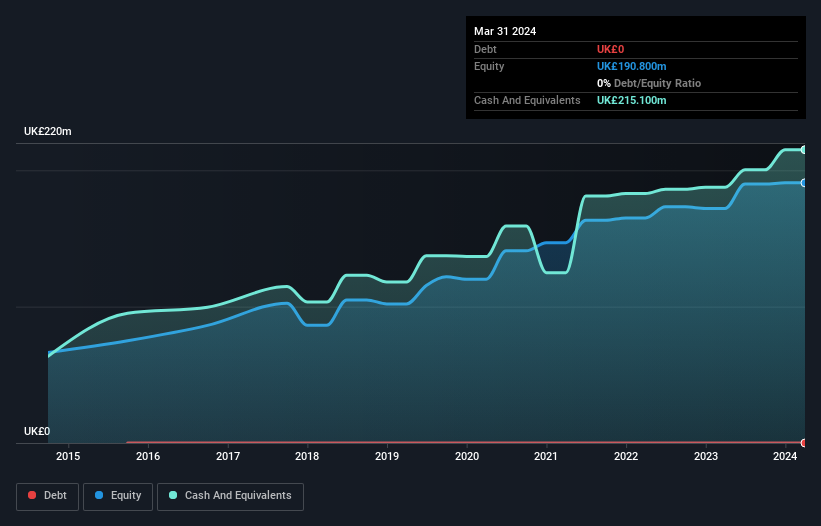Click the 2019 x-axis label
Viewport: 821px width, 526px height.
387,456
